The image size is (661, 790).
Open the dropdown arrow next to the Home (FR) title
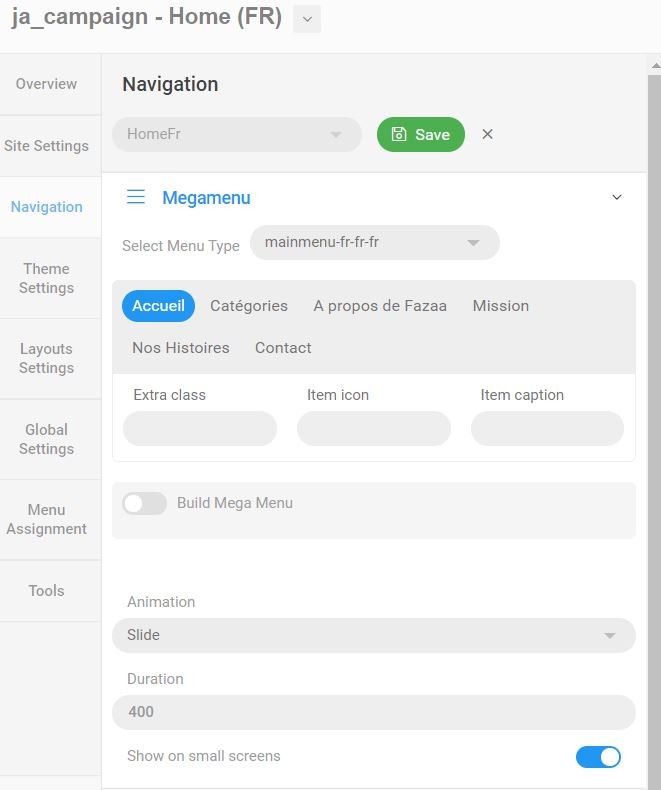click(x=307, y=19)
